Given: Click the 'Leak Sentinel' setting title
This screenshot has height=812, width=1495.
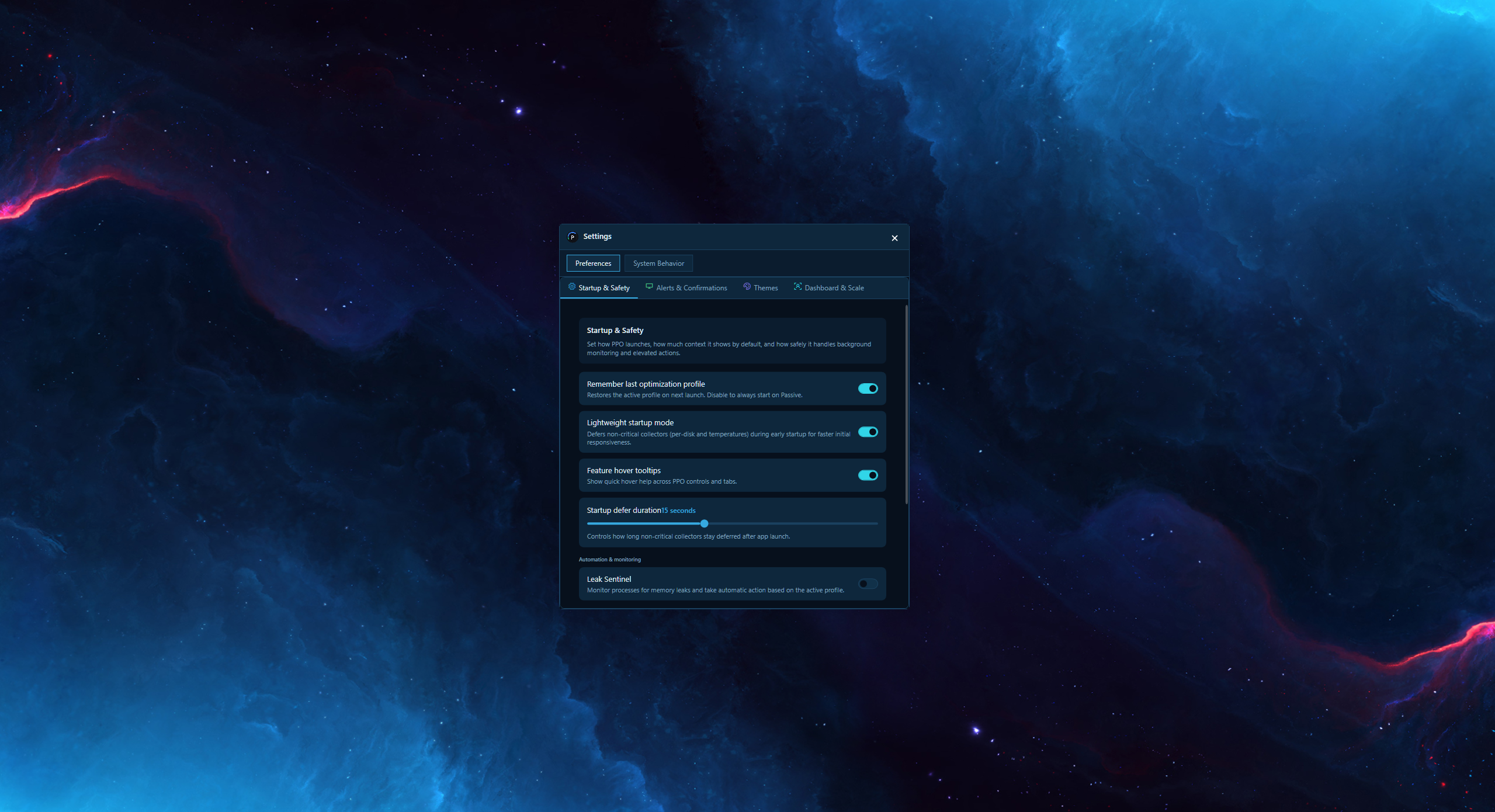Looking at the screenshot, I should pyautogui.click(x=609, y=579).
